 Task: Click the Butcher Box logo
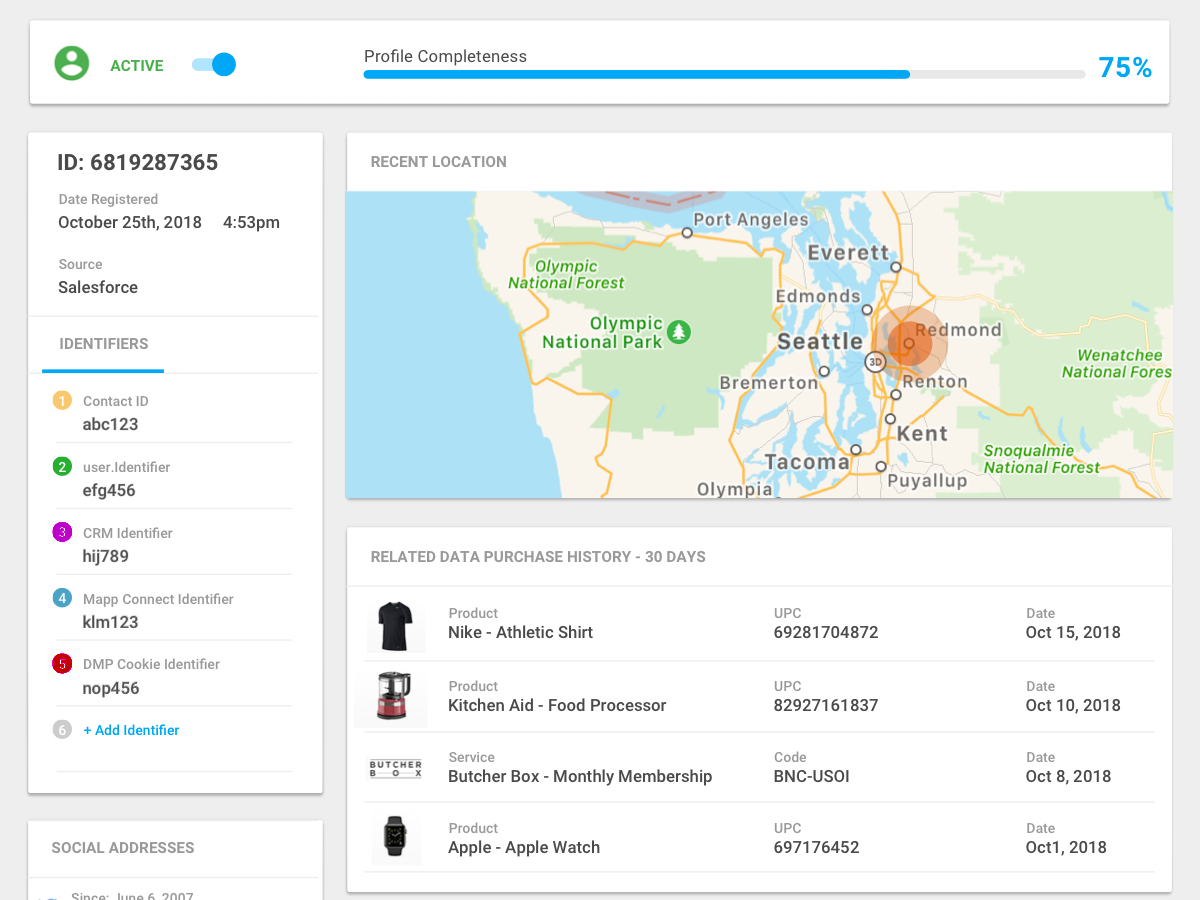(x=396, y=768)
